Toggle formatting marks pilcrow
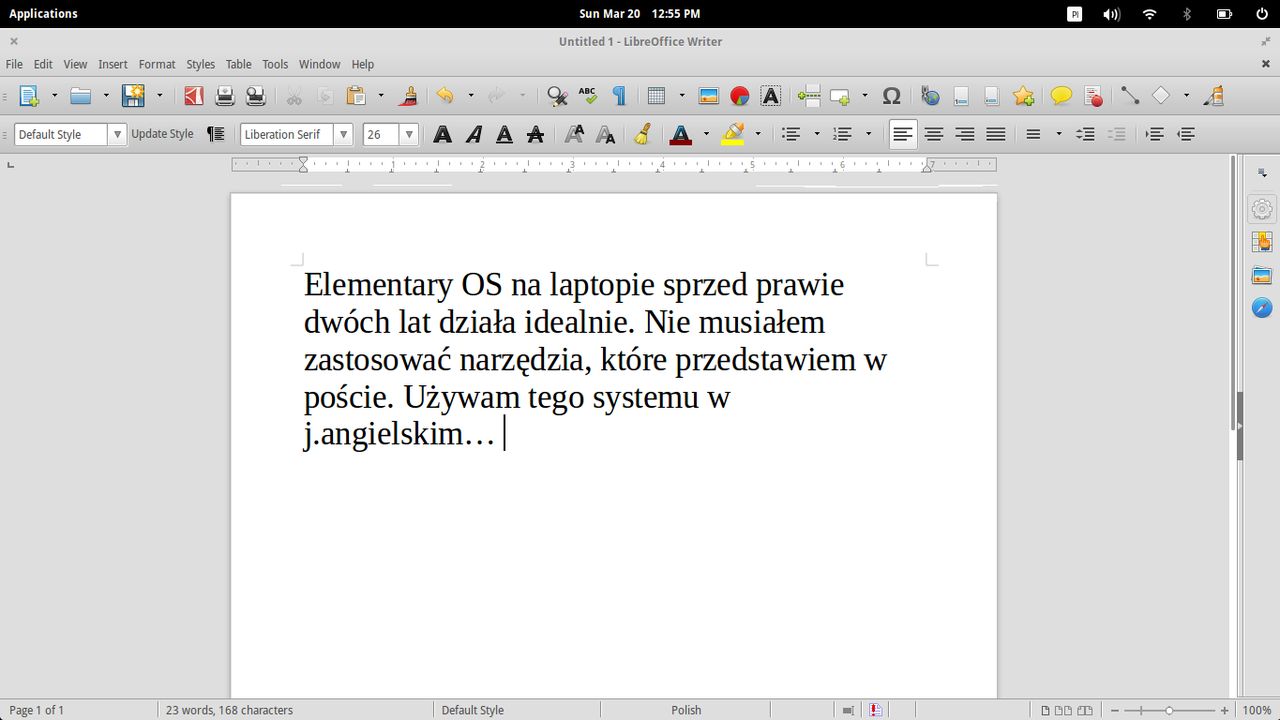 pos(619,96)
